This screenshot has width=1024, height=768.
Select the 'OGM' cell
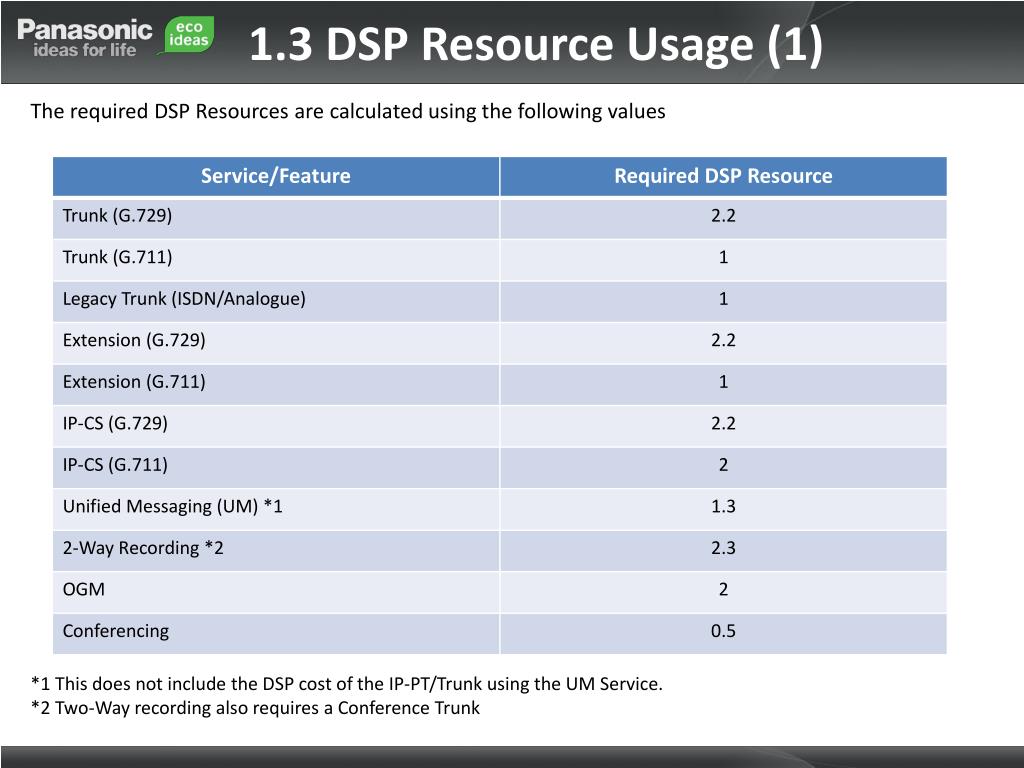[x=276, y=592]
